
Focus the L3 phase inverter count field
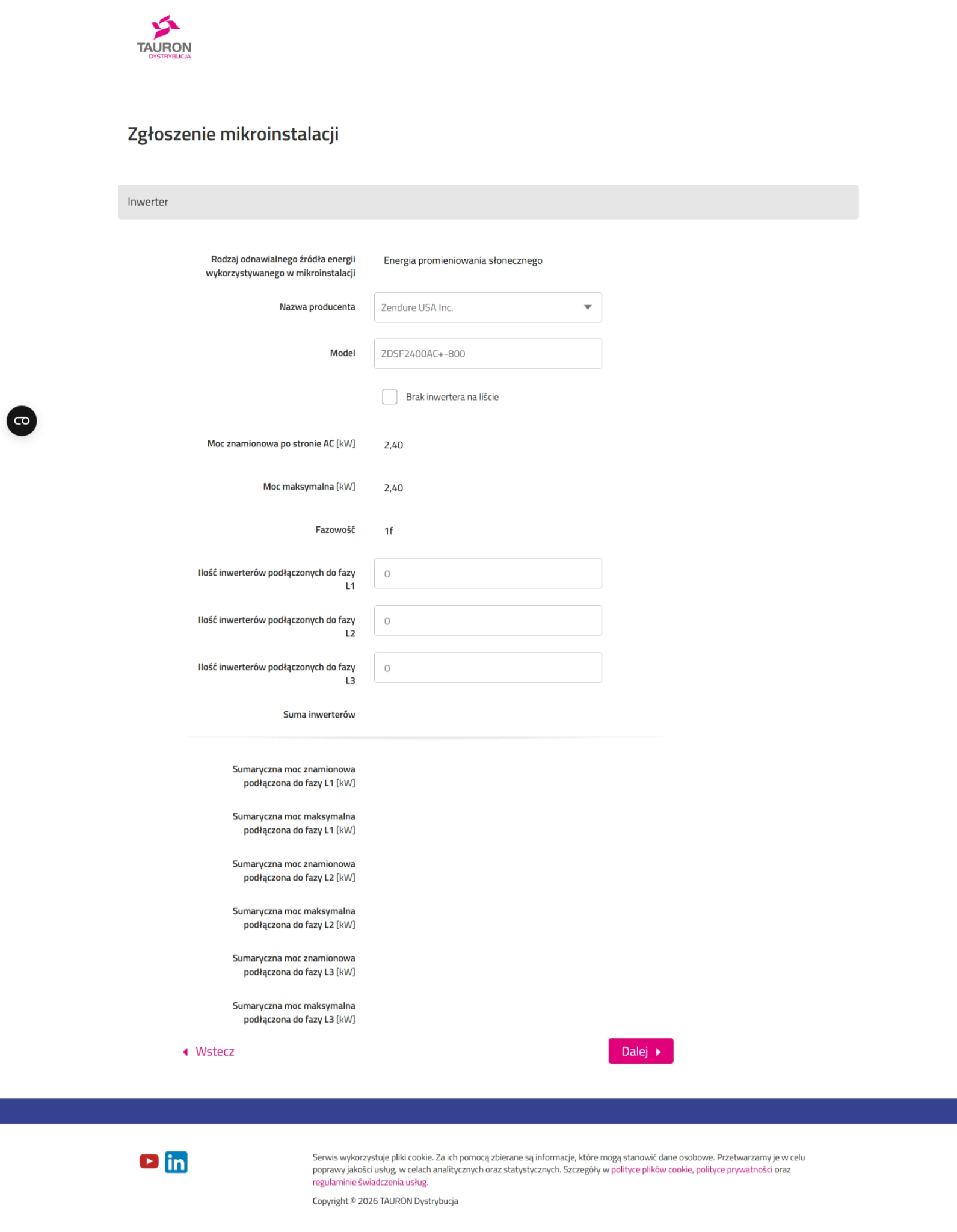pyautogui.click(x=488, y=668)
